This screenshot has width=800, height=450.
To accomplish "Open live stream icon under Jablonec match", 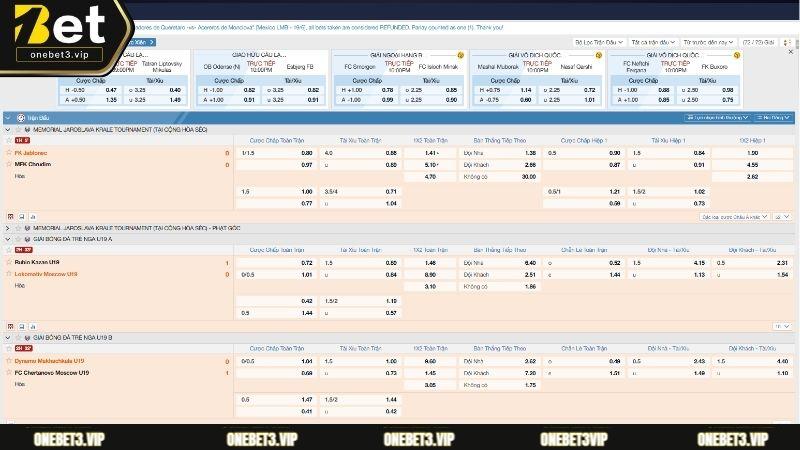I will click(x=21, y=217).
